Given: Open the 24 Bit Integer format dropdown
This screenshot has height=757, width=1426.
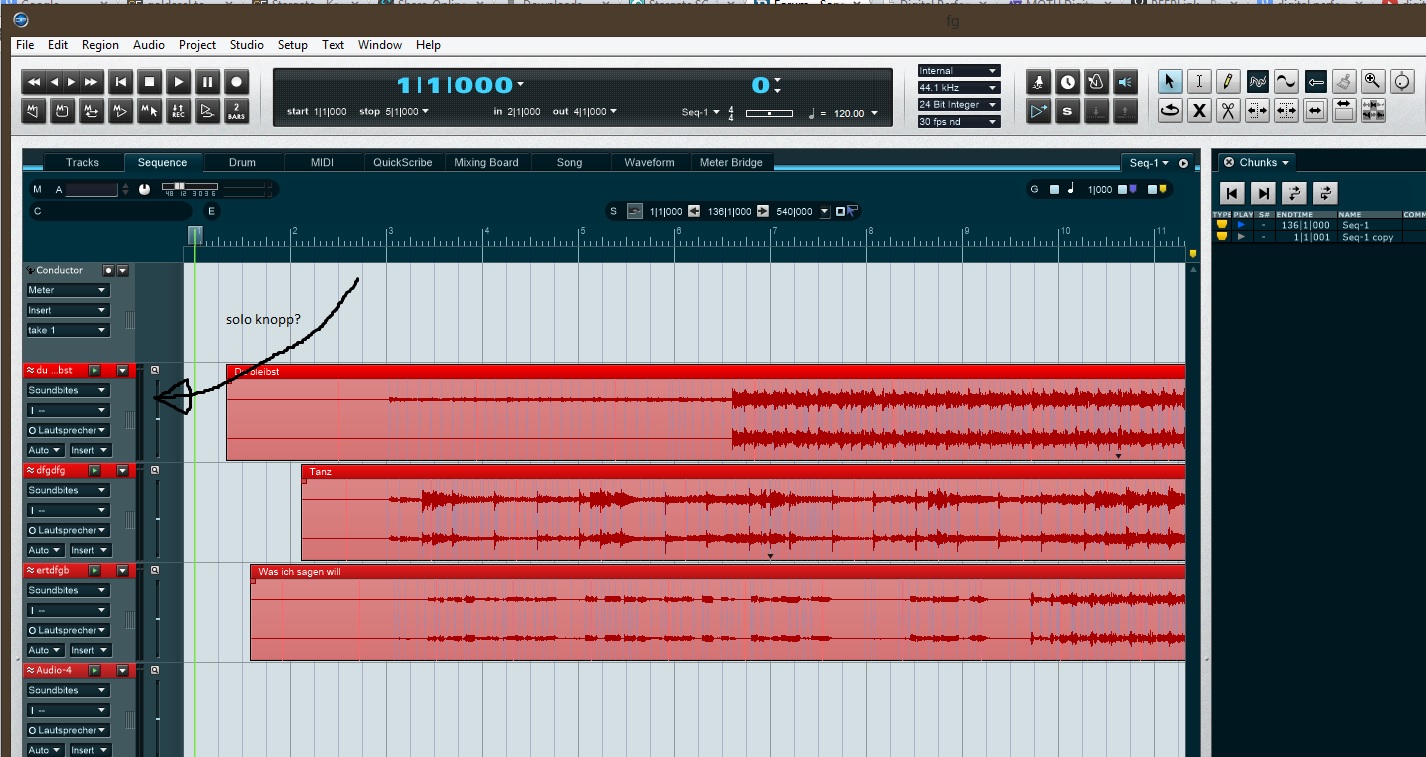Looking at the screenshot, I should pos(958,105).
